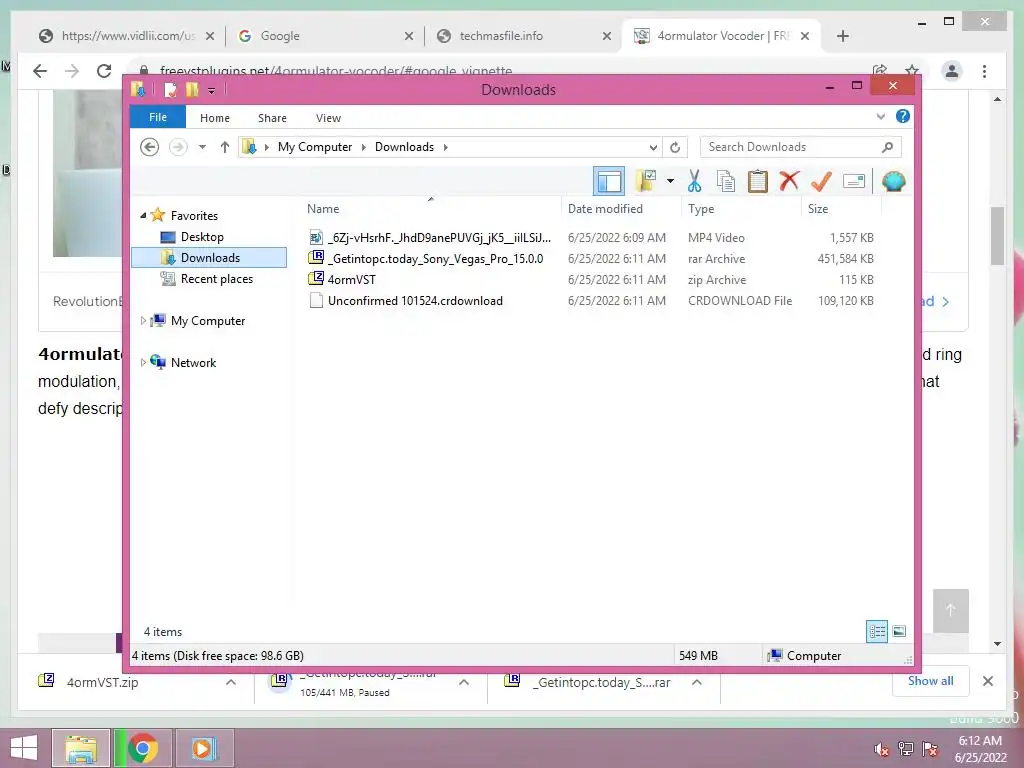Sort files by the Name column
The image size is (1024, 768).
(x=431, y=209)
